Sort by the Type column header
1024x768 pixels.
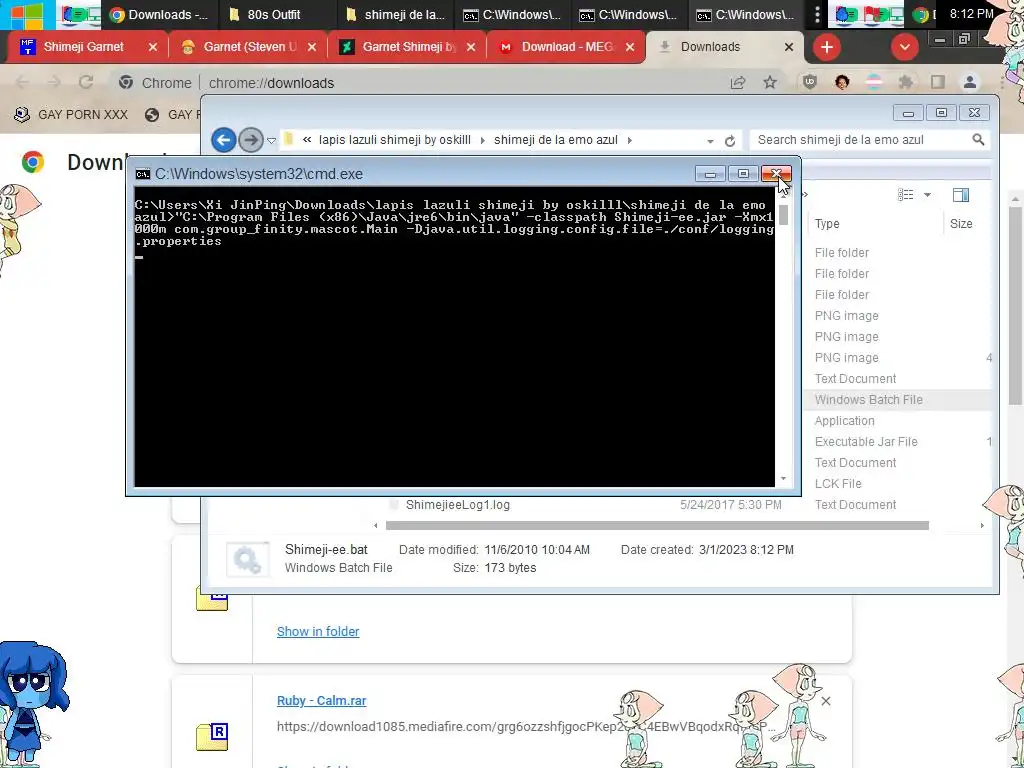click(874, 223)
